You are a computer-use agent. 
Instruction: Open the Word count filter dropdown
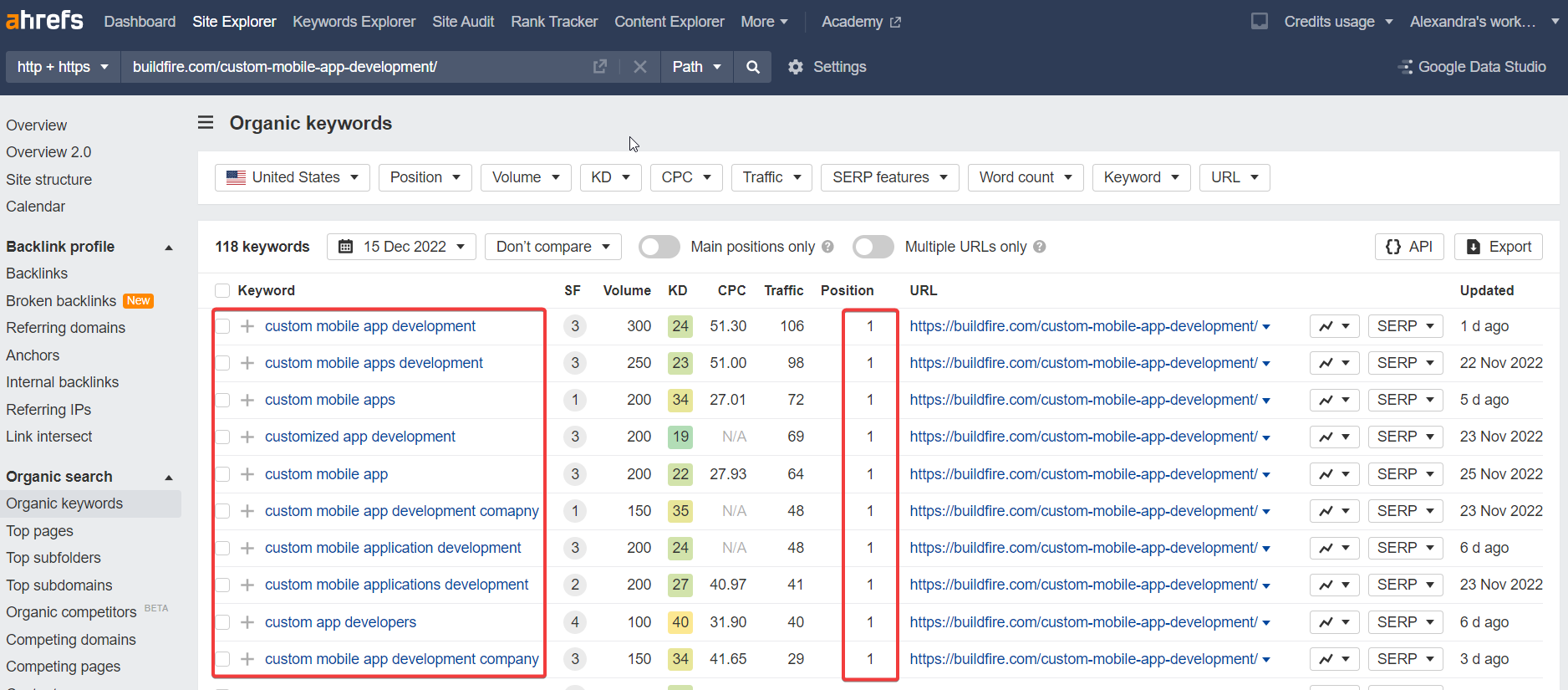tap(1026, 177)
